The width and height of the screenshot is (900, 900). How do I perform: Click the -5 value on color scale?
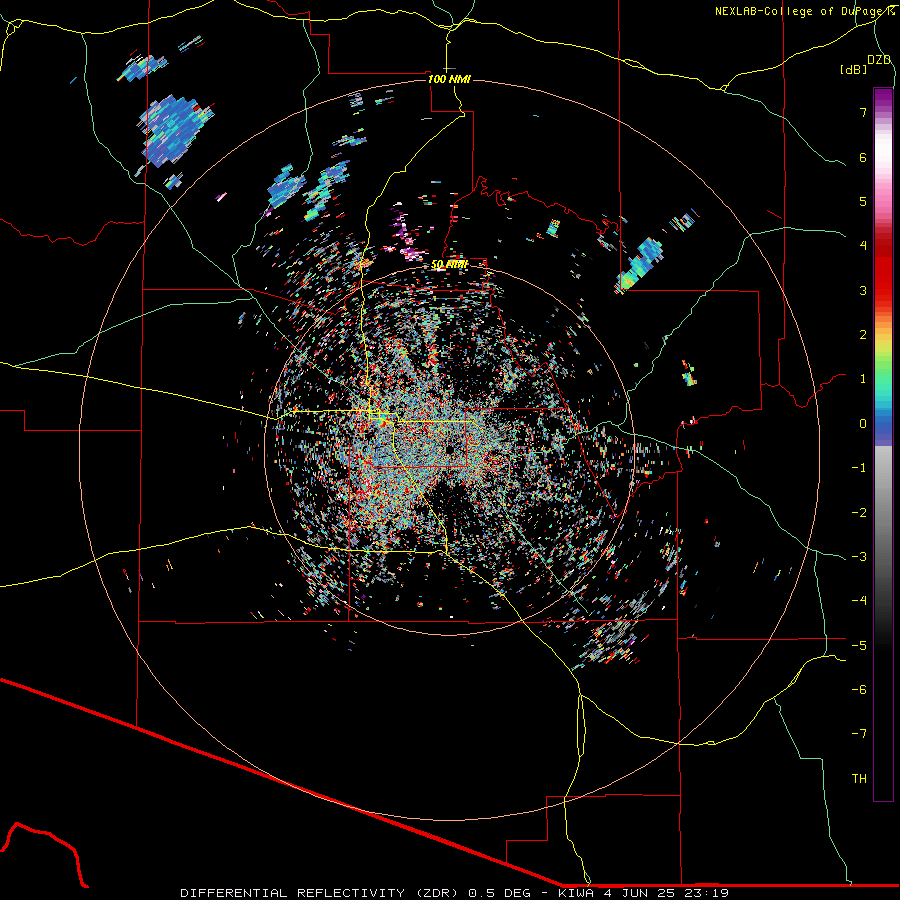pos(859,646)
